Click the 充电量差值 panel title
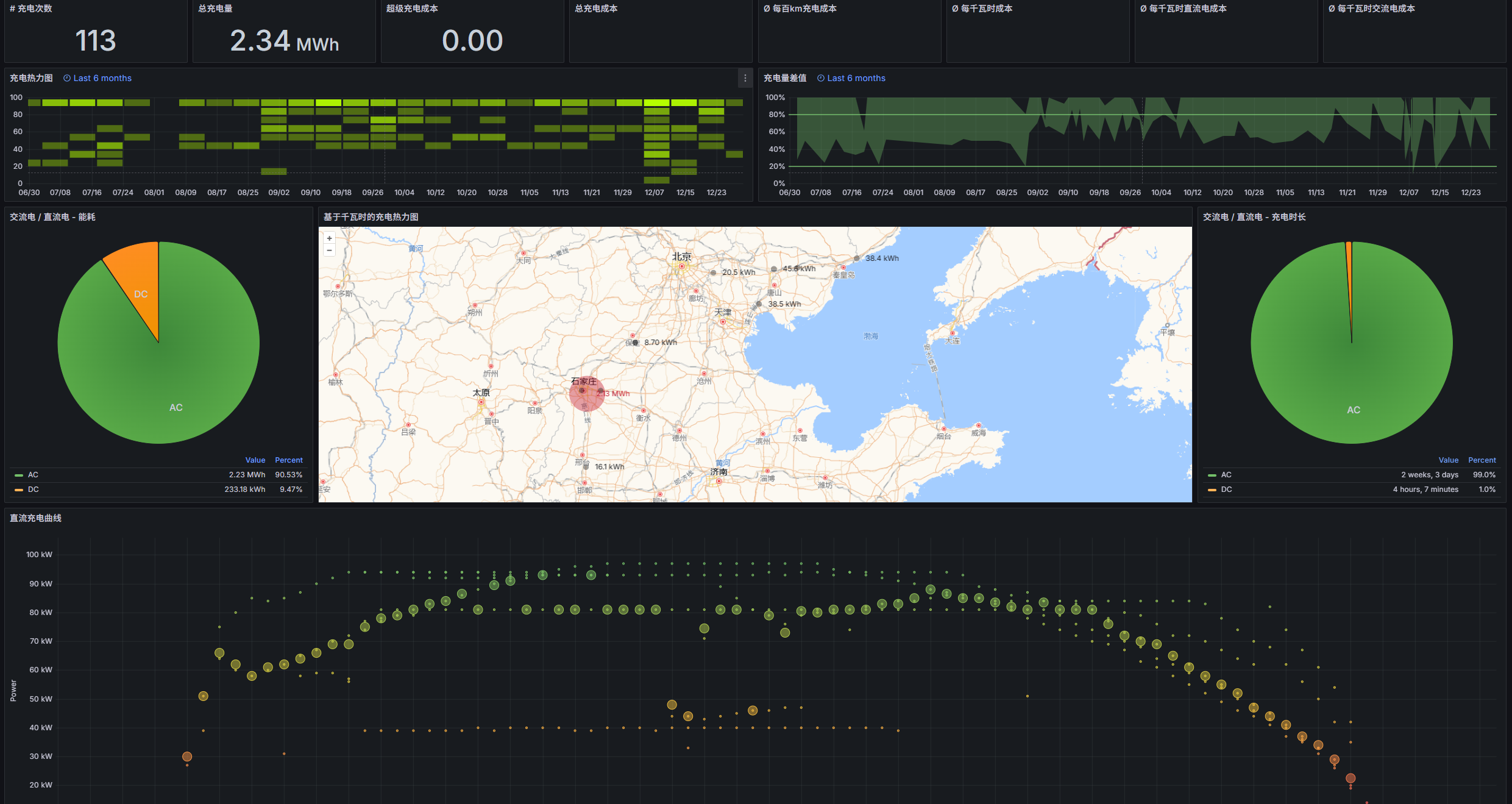1512x804 pixels. click(784, 78)
